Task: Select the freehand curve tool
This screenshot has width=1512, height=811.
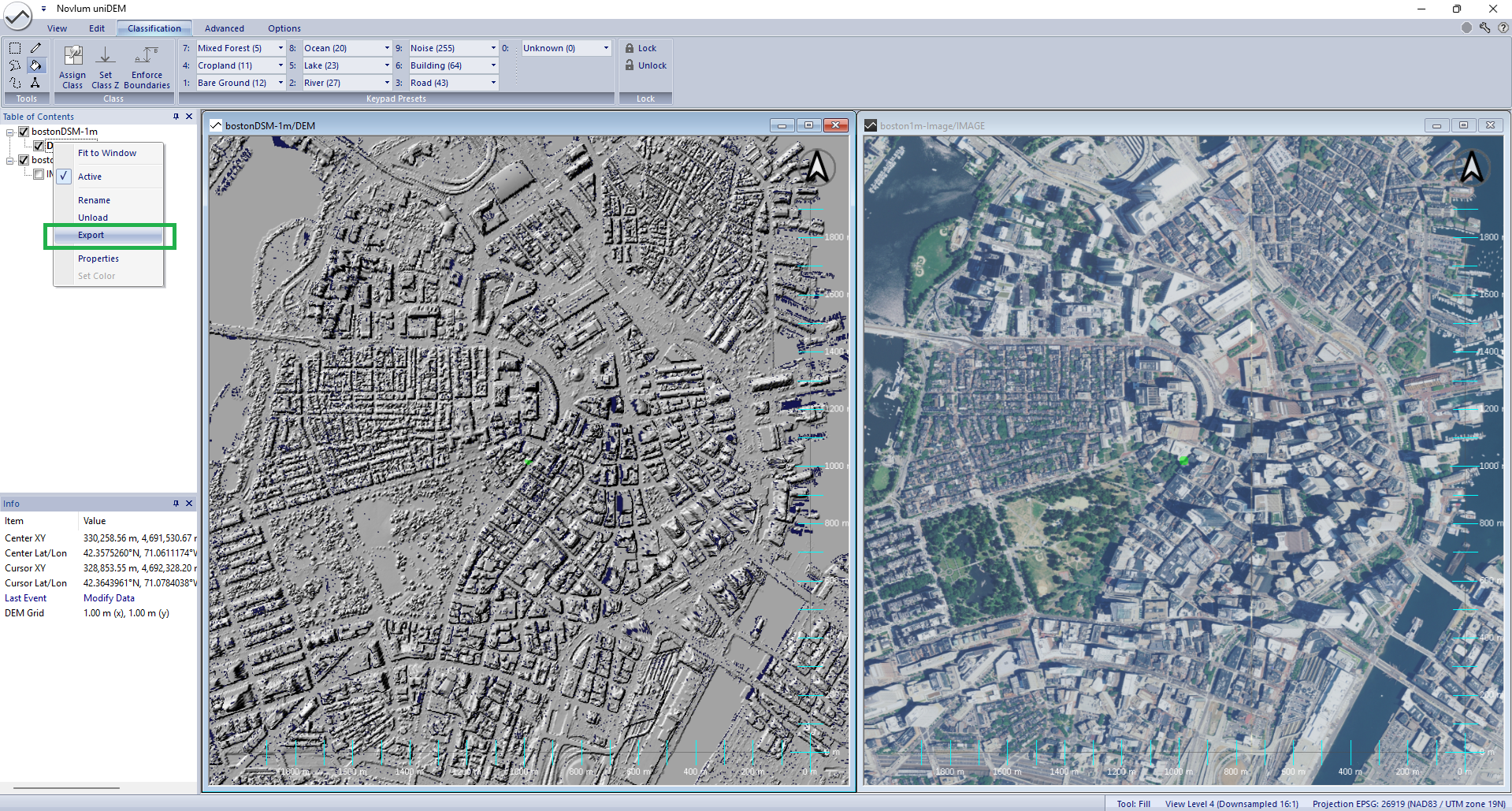Action: (x=15, y=83)
